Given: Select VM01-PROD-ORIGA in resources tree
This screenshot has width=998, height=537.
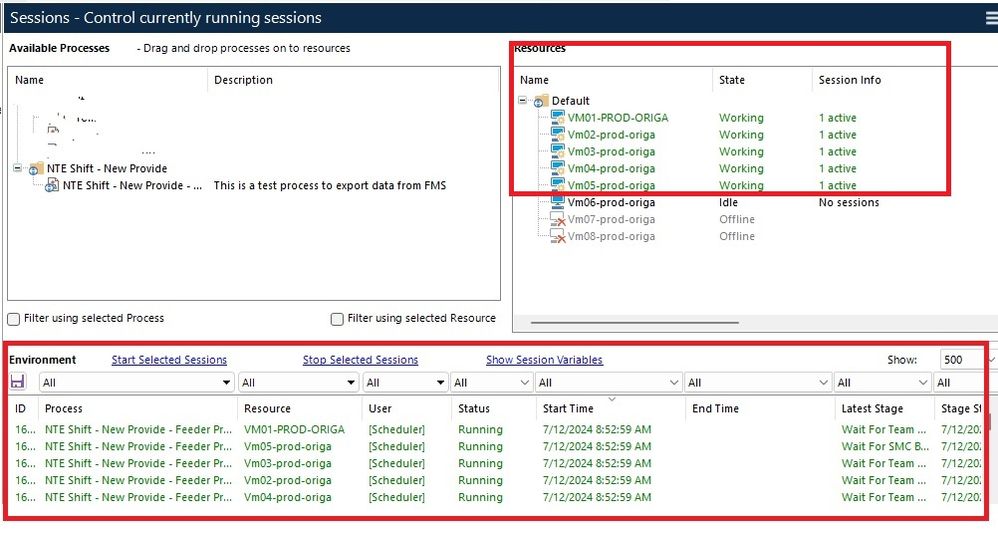Looking at the screenshot, I should [618, 118].
